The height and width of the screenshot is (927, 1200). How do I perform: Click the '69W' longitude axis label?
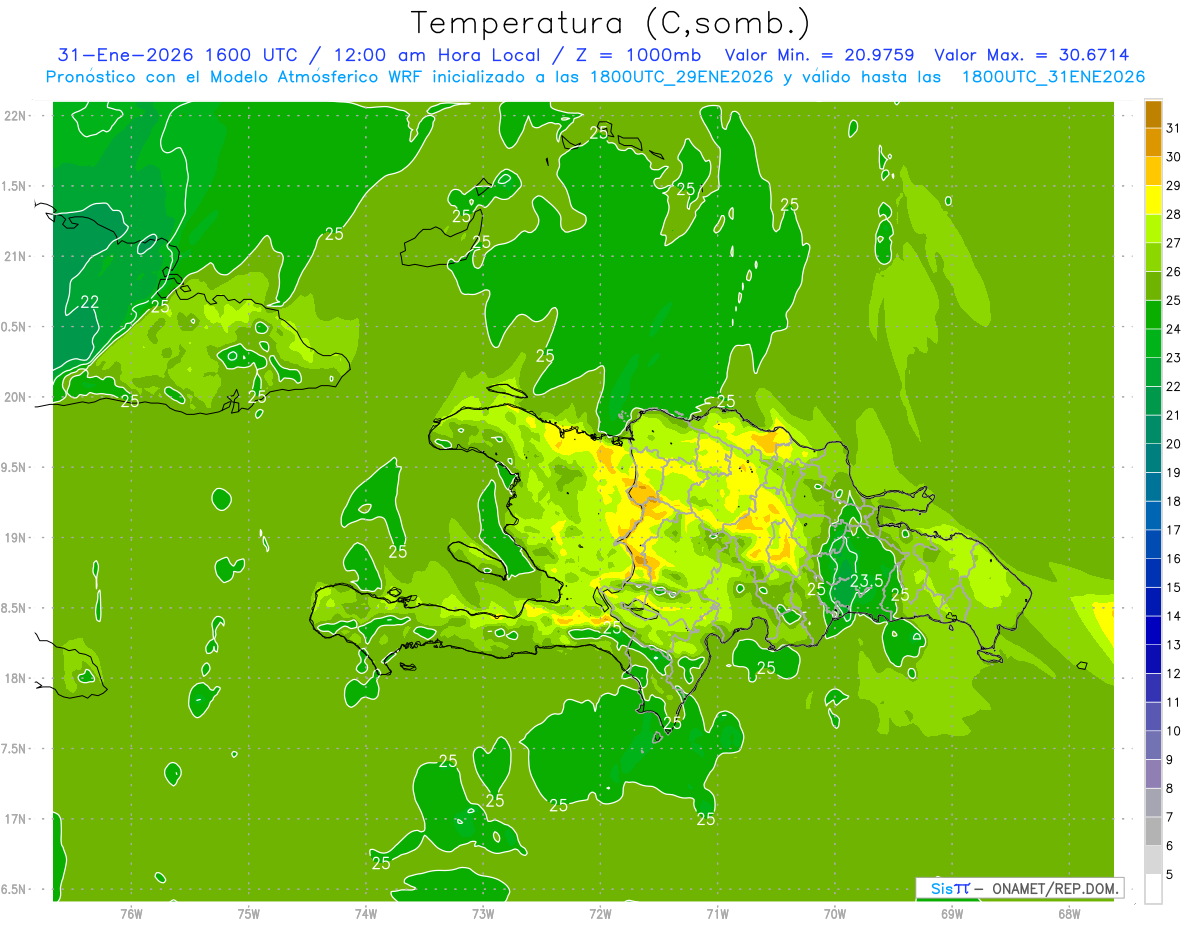tap(951, 914)
